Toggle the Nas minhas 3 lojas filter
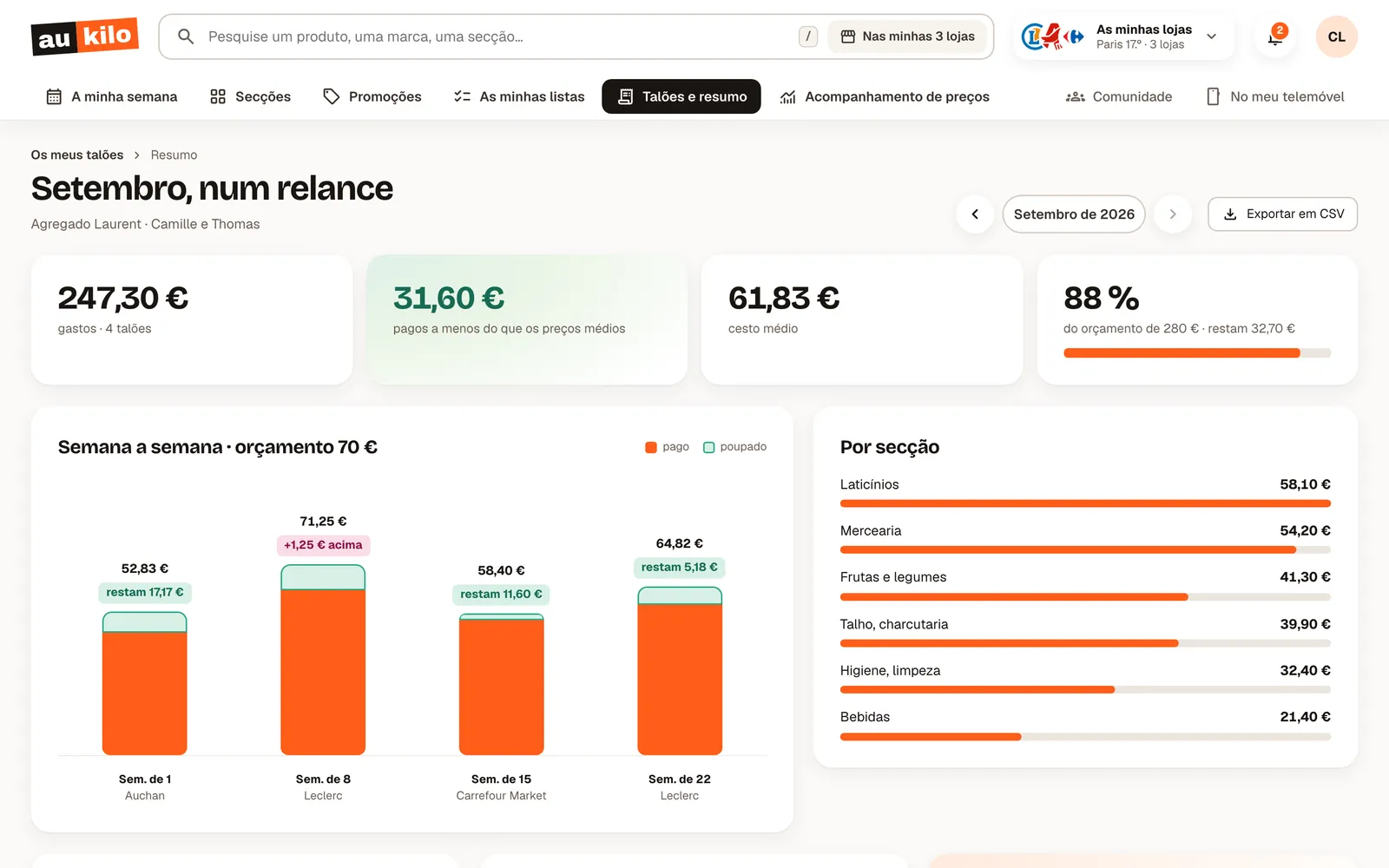The image size is (1389, 868). [907, 36]
